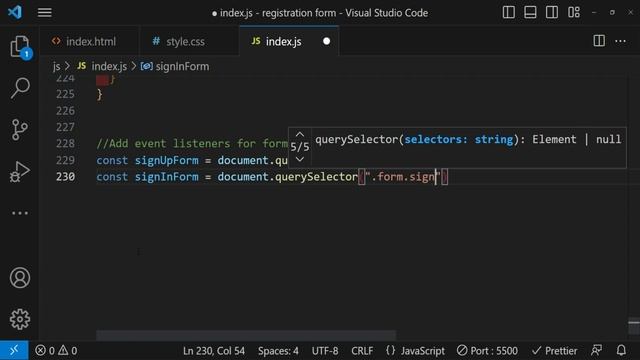Viewport: 640px width, 360px height.
Task: Switch to the style.css tab
Action: coord(189,41)
